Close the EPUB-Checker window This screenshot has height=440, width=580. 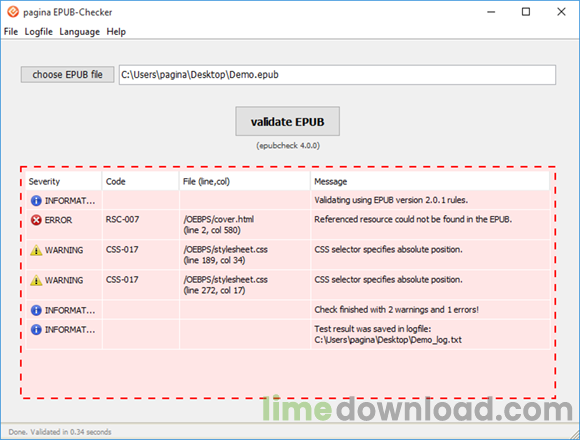(561, 12)
